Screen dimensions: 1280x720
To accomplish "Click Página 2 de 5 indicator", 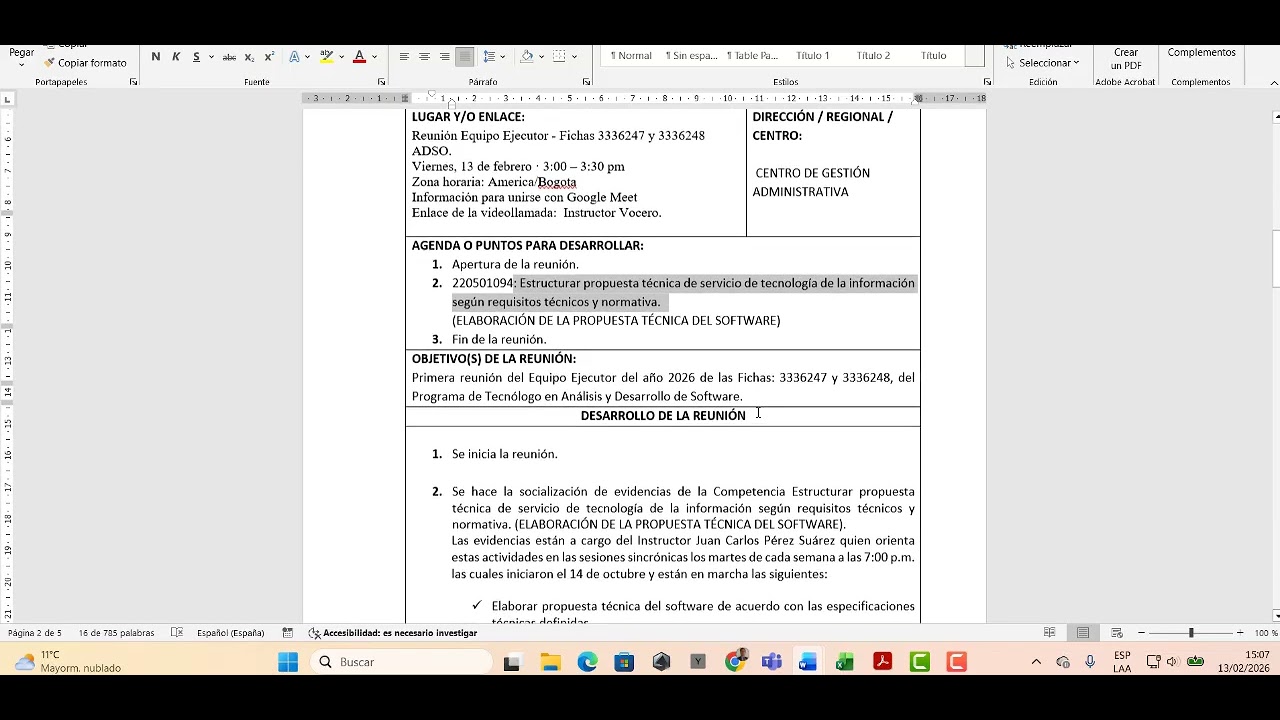I will click(35, 633).
